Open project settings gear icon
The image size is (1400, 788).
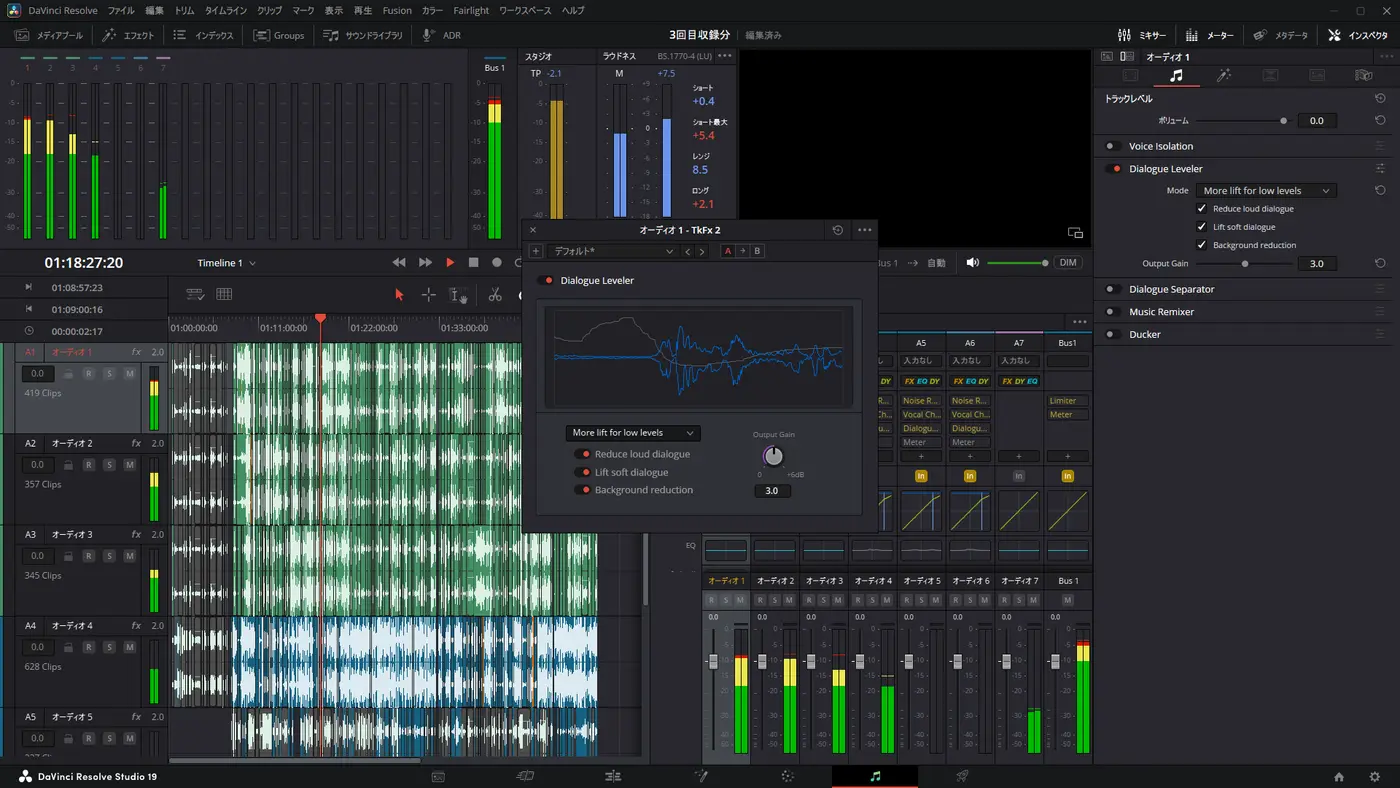[1375, 777]
